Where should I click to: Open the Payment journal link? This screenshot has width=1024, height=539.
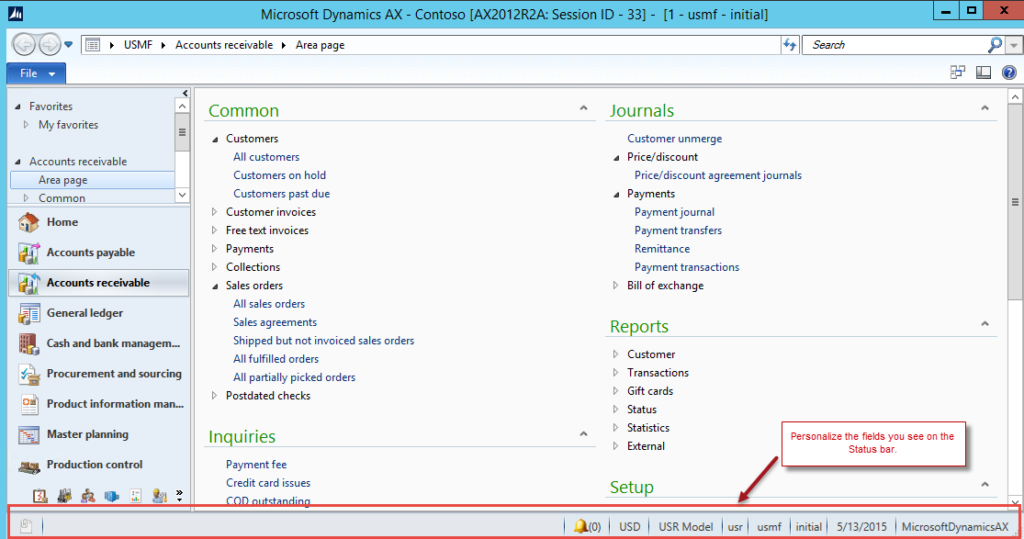point(674,212)
